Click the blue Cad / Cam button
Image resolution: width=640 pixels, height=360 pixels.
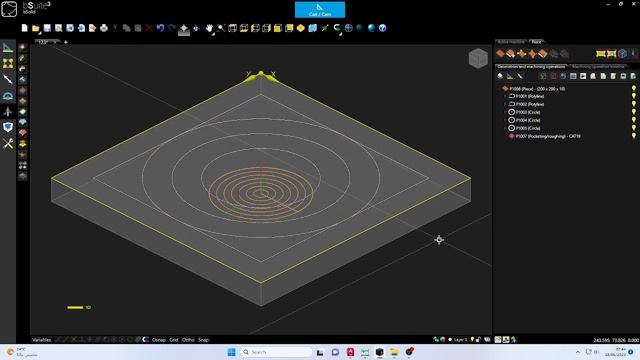pyautogui.click(x=320, y=10)
